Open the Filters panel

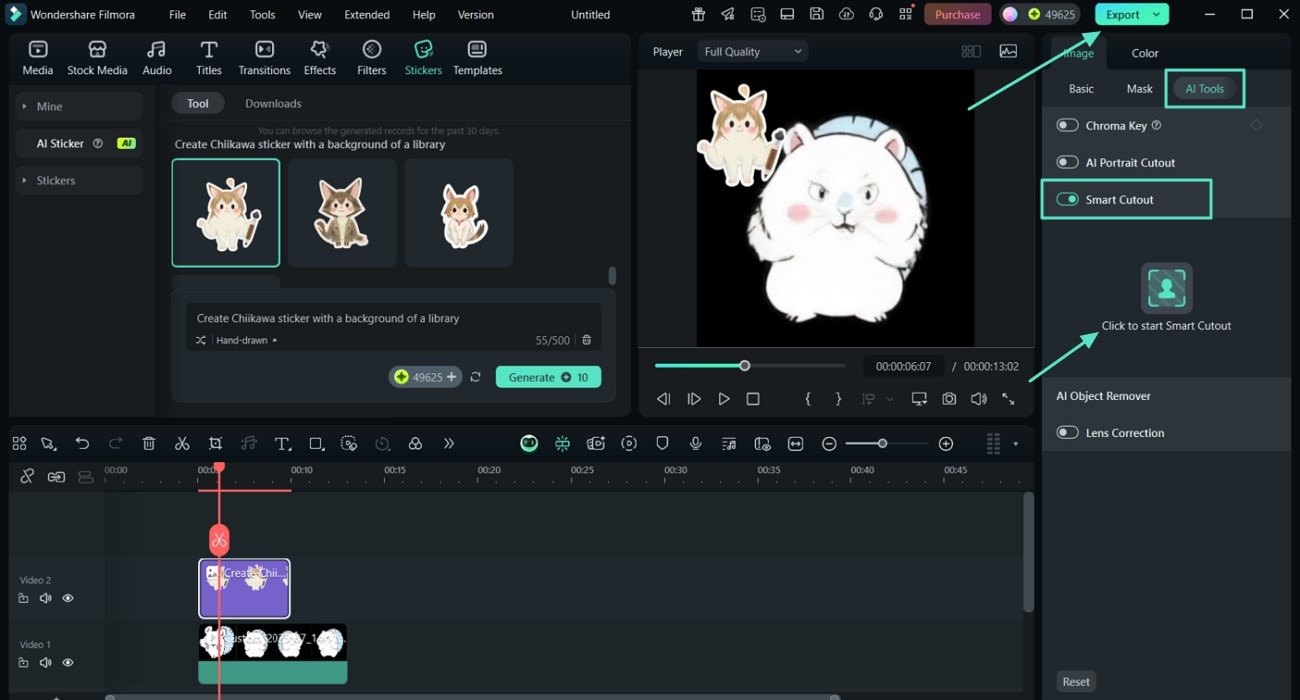pos(371,58)
